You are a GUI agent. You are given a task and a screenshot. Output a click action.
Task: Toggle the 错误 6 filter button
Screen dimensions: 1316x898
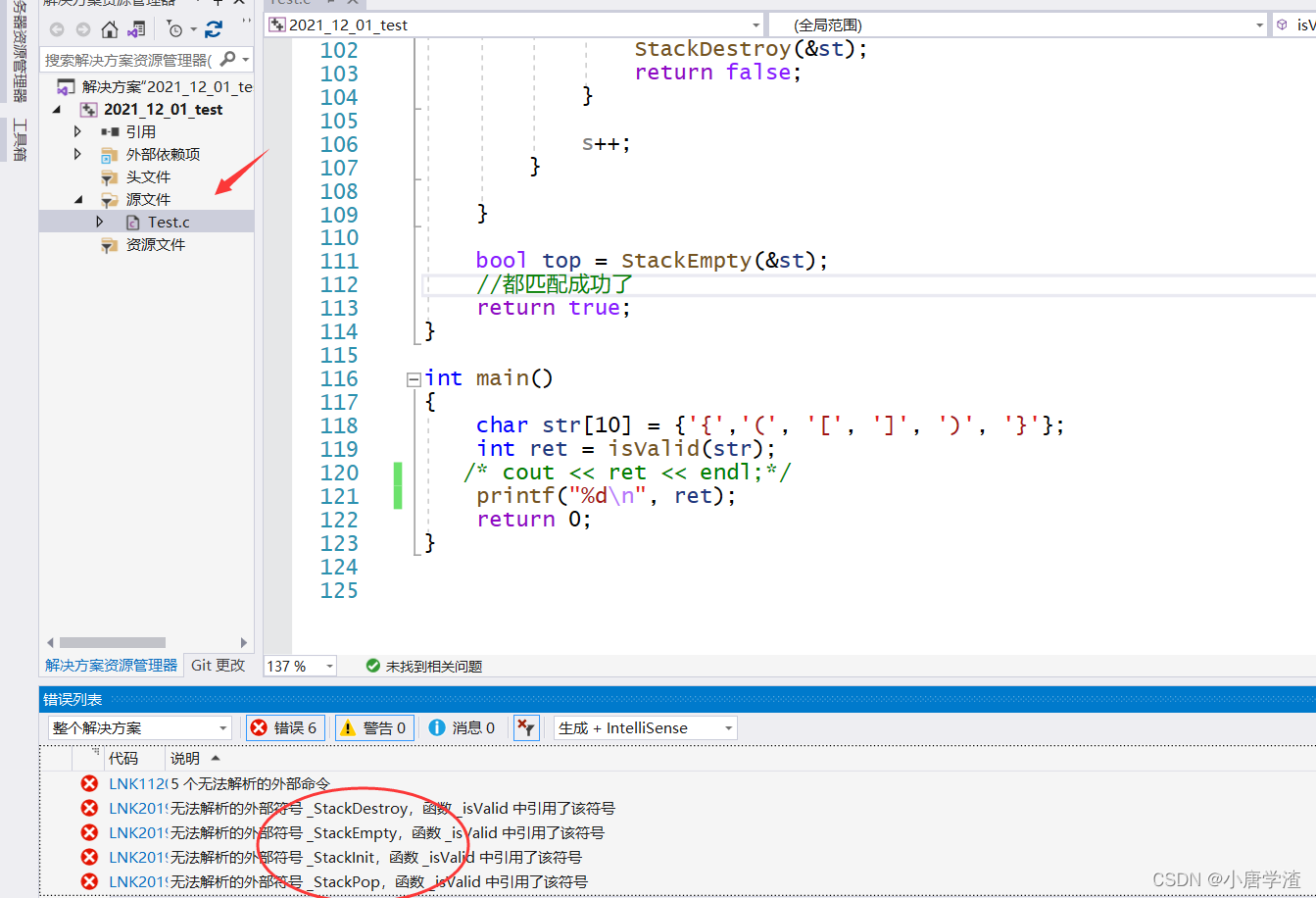pyautogui.click(x=286, y=727)
